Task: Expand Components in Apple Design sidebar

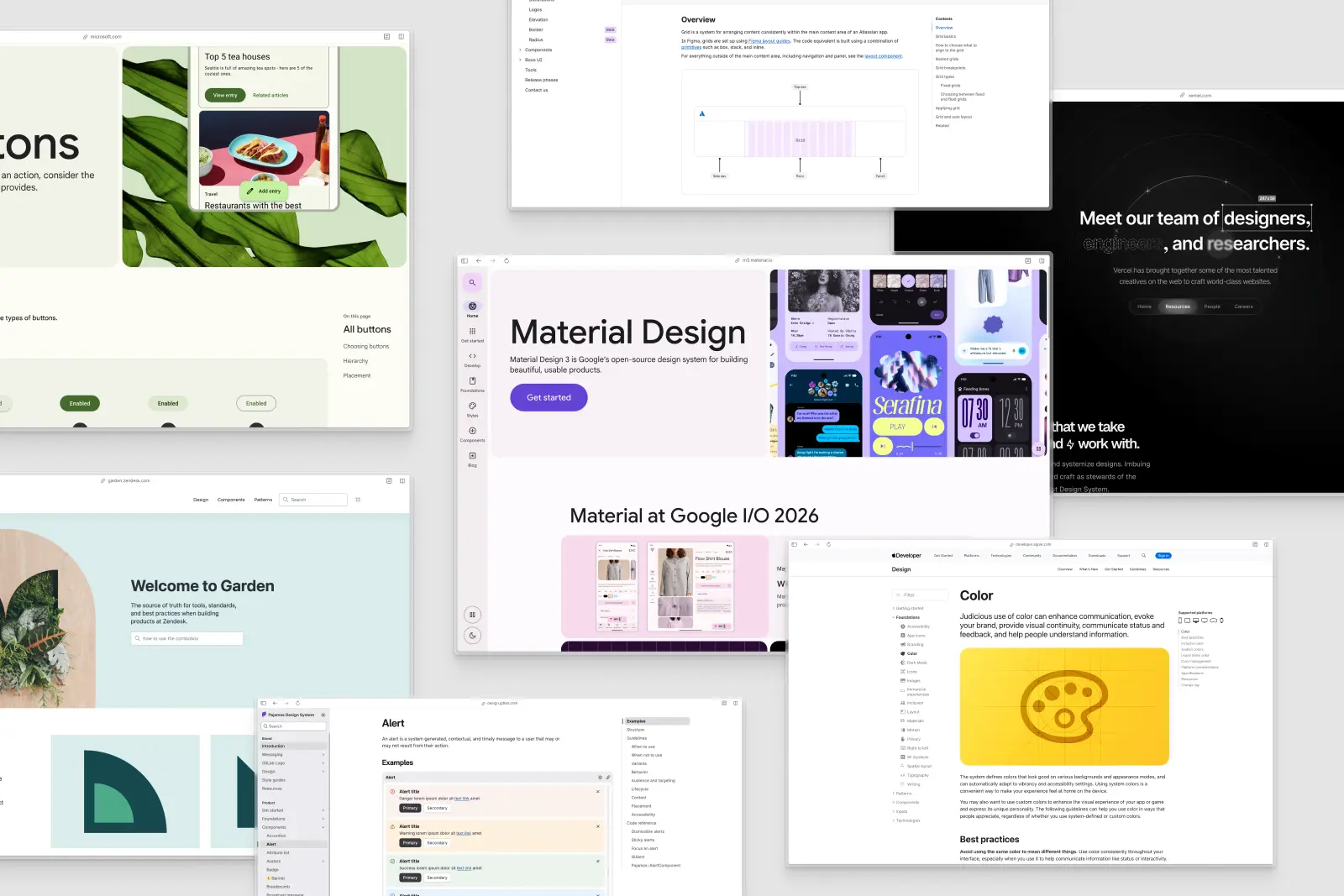Action: tap(906, 803)
